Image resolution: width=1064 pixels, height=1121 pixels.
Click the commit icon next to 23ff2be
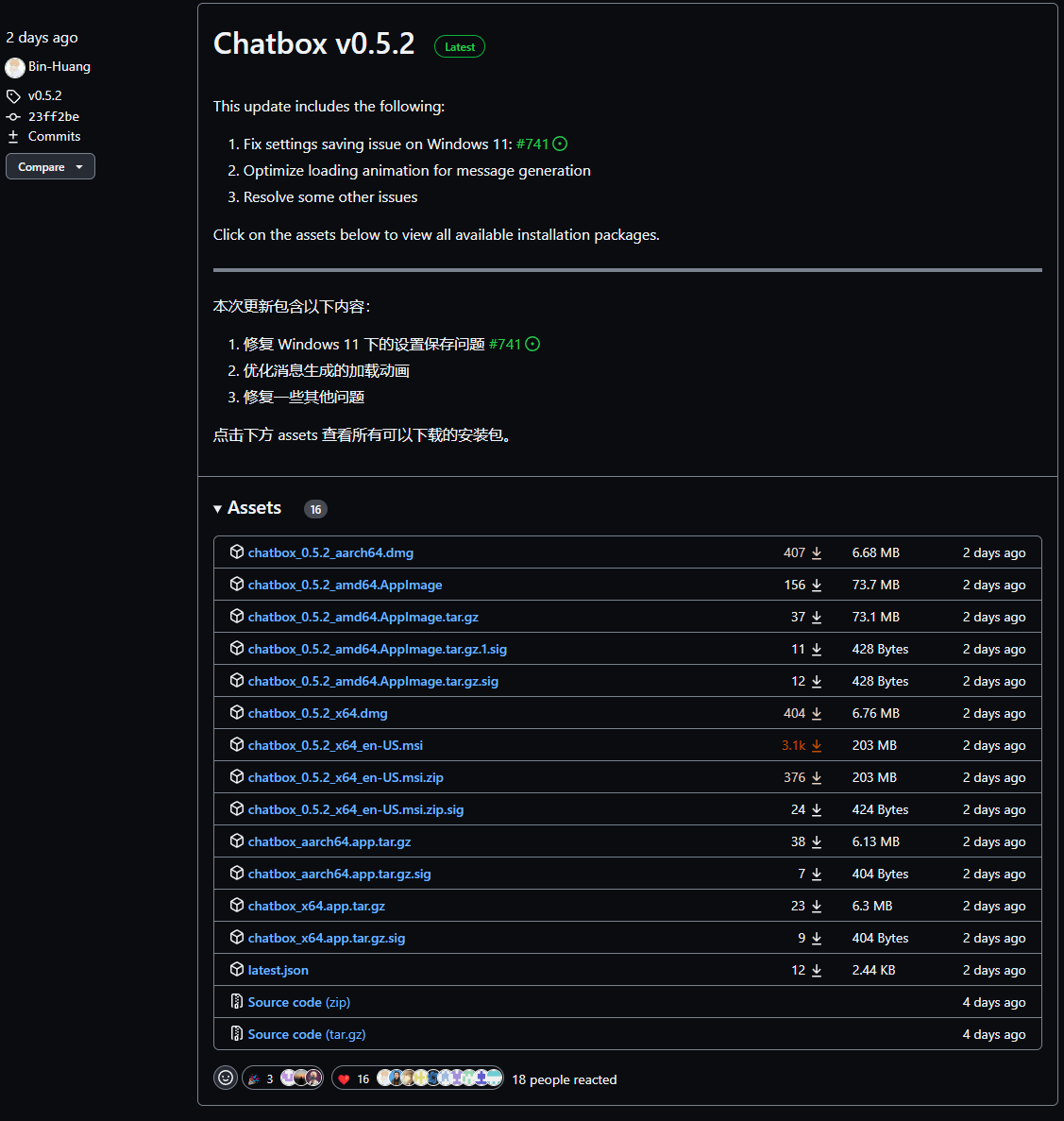pyautogui.click(x=12, y=116)
